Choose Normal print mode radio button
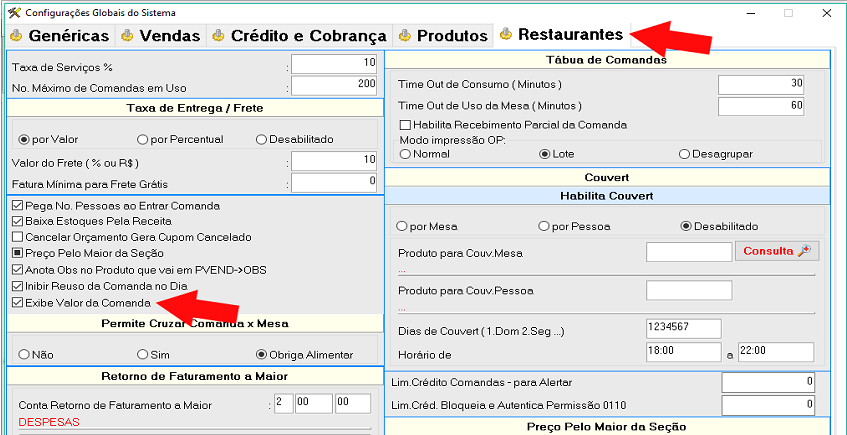 coord(405,154)
